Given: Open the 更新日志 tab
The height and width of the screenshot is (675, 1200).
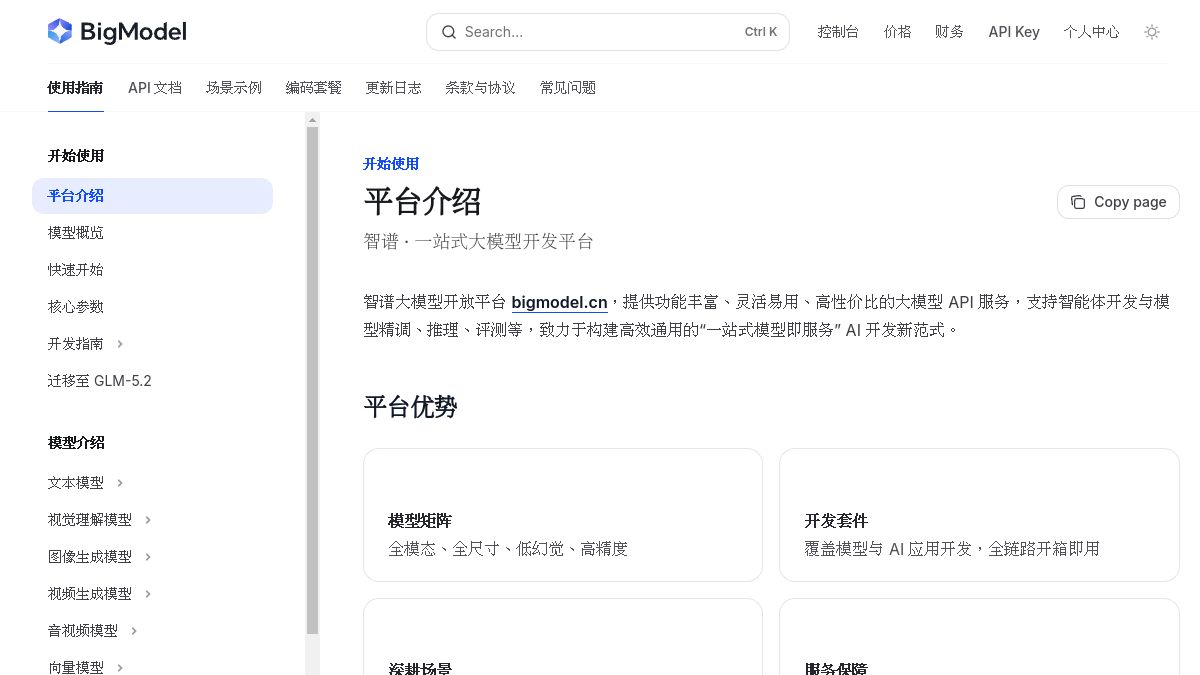Looking at the screenshot, I should tap(394, 88).
